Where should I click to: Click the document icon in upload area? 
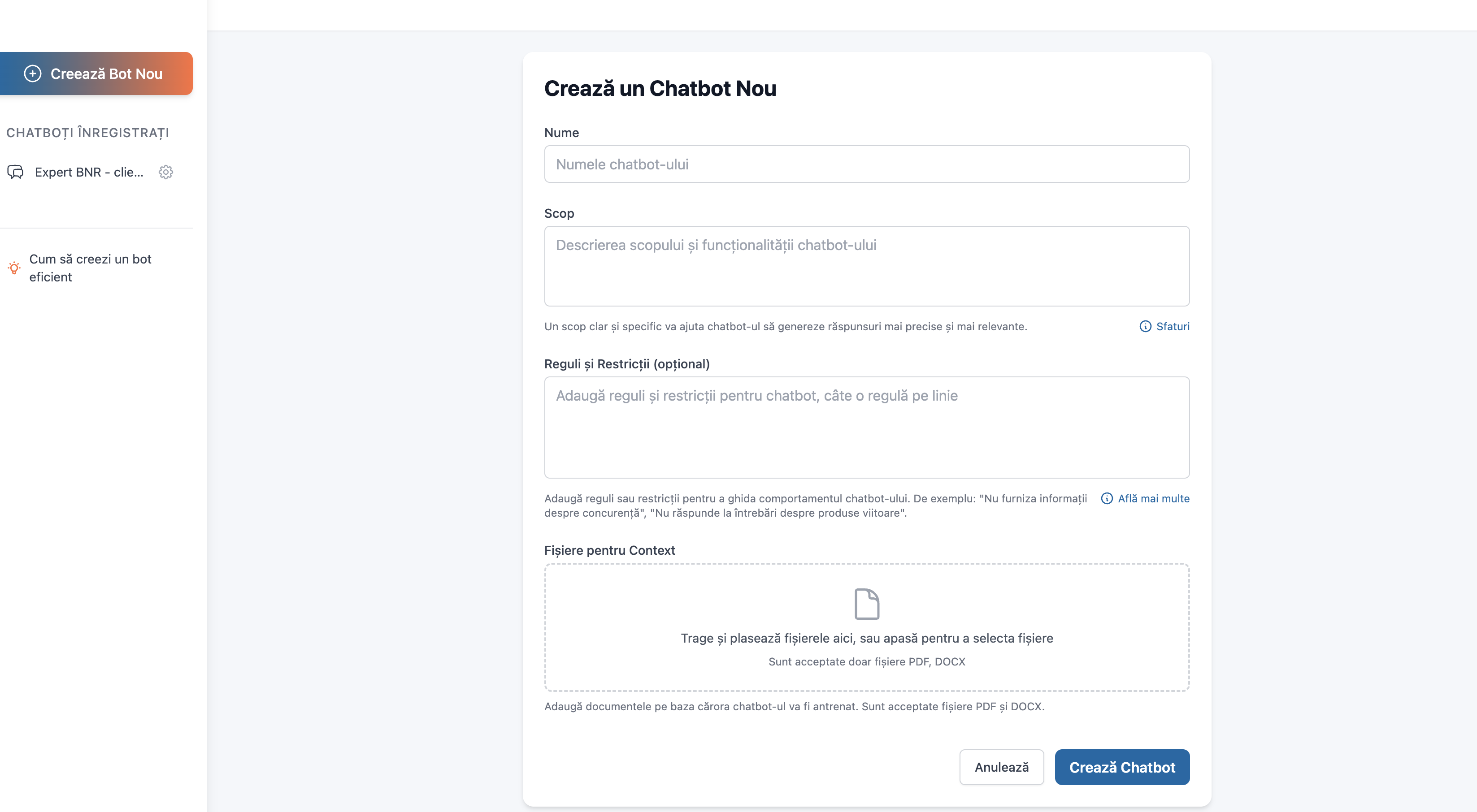(x=866, y=604)
